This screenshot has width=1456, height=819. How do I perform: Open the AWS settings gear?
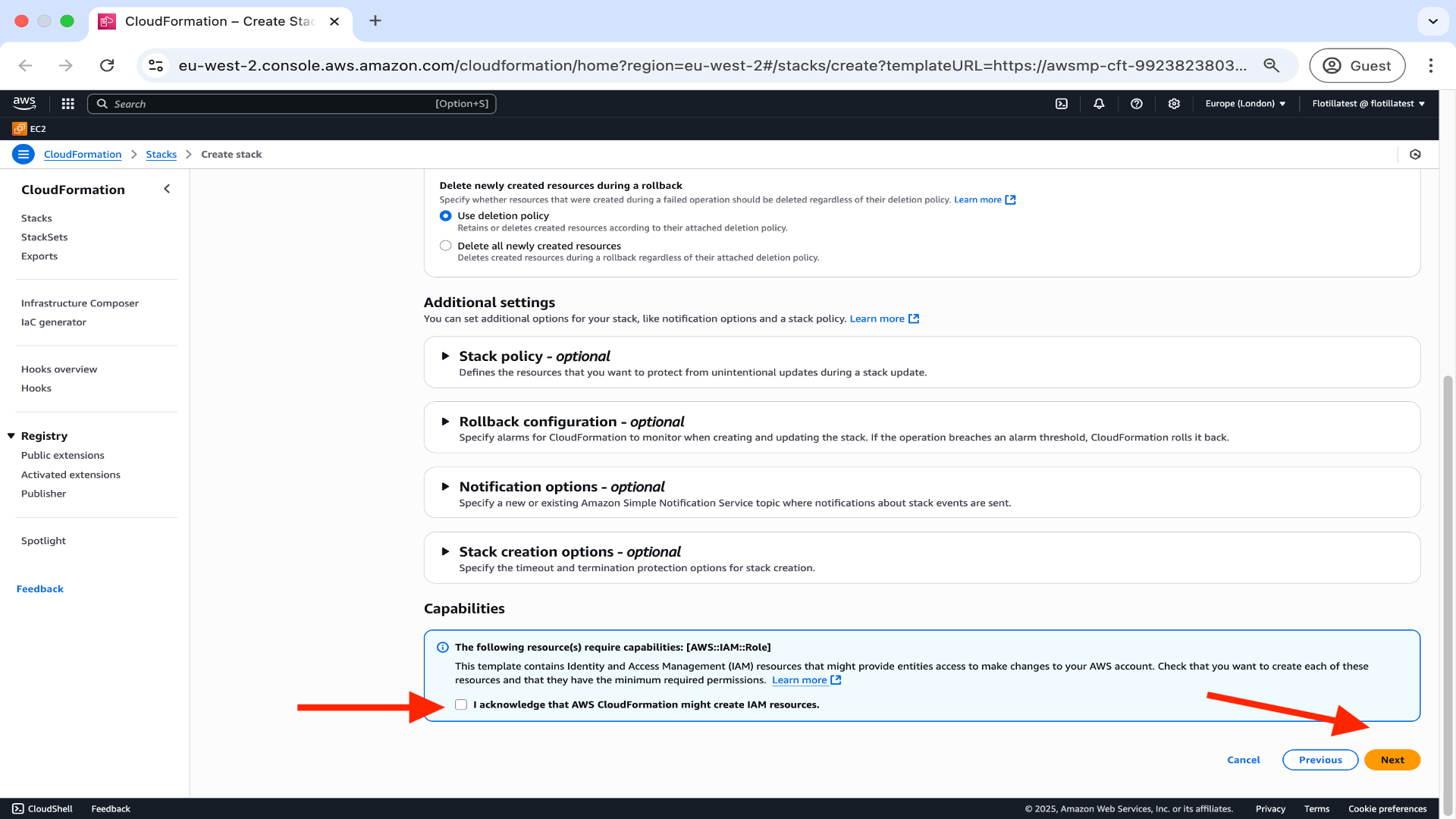tap(1174, 104)
